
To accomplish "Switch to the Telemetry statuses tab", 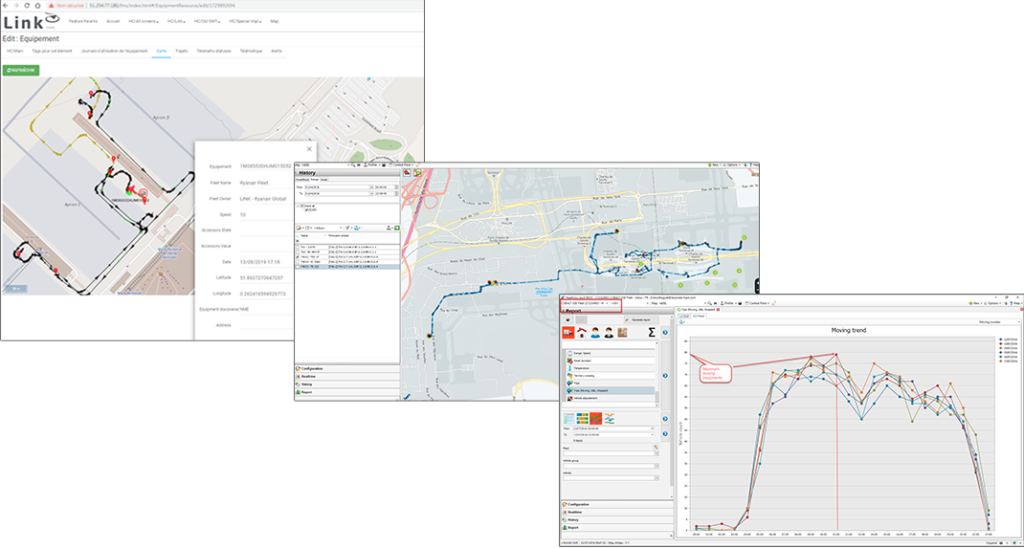I will (x=214, y=50).
